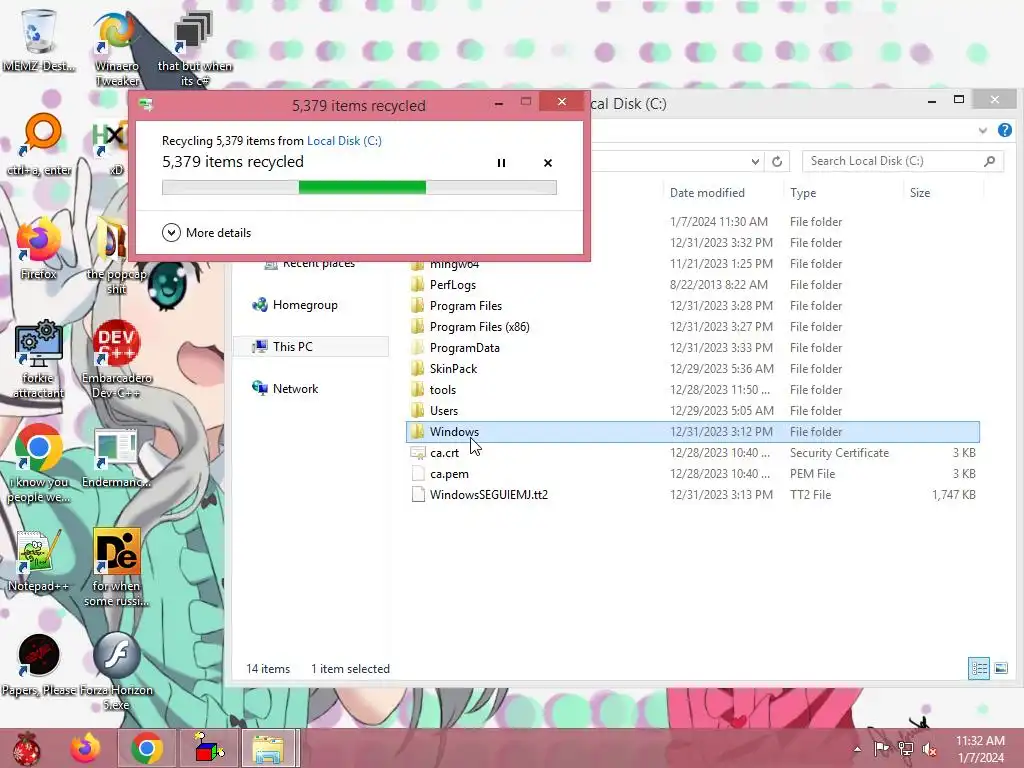The height and width of the screenshot is (768, 1024).
Task: Open the address bar history dropdown
Action: (755, 161)
